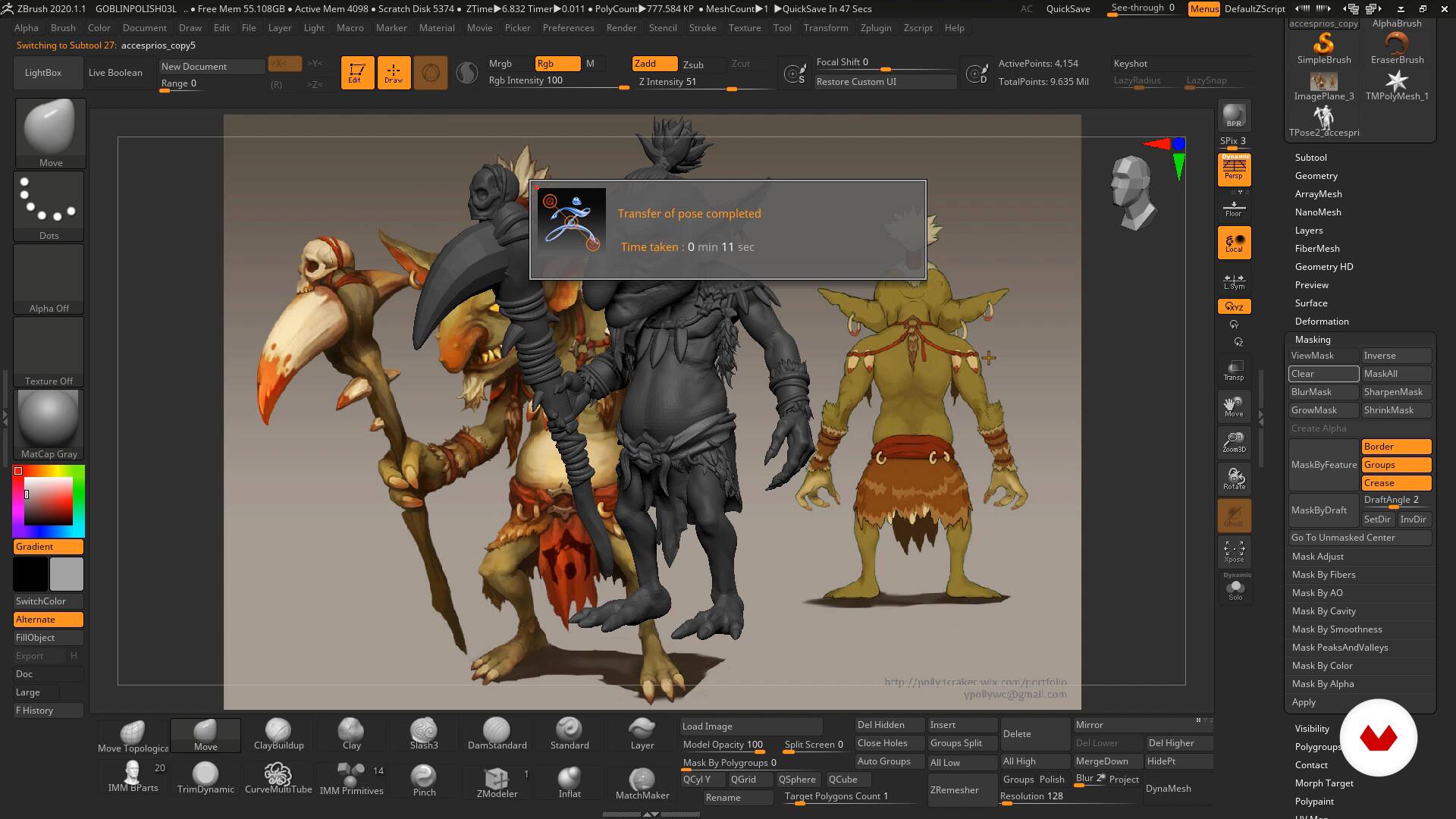The image size is (1456, 819).
Task: Open the Render menu
Action: tap(621, 28)
